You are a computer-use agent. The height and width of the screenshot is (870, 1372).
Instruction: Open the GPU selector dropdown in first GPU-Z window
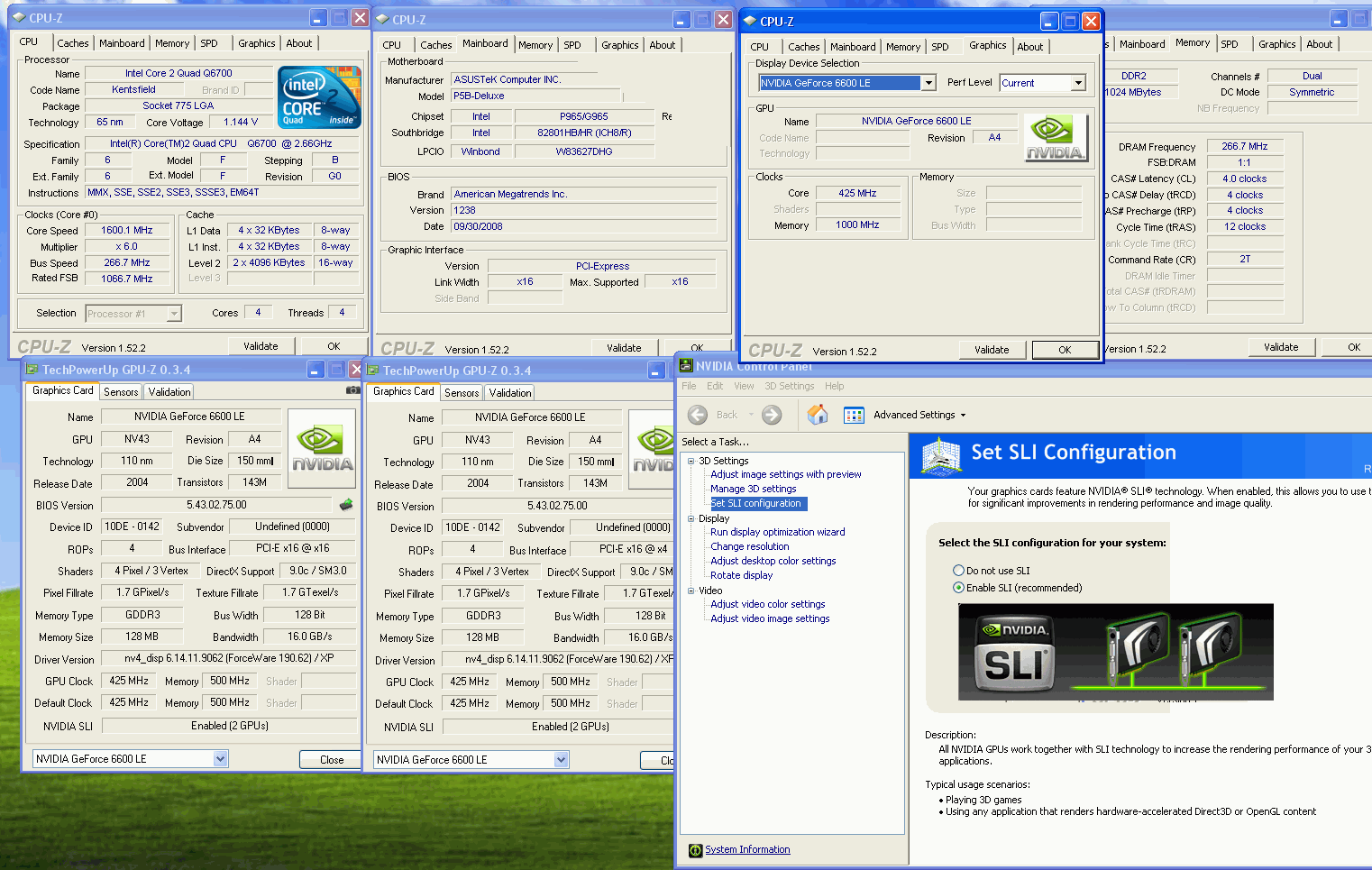(221, 759)
